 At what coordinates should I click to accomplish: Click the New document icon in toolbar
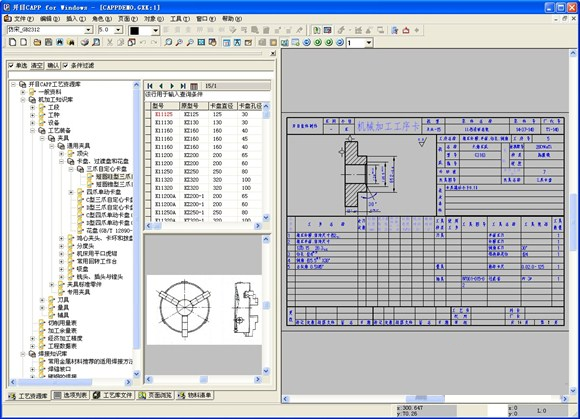(x=13, y=43)
